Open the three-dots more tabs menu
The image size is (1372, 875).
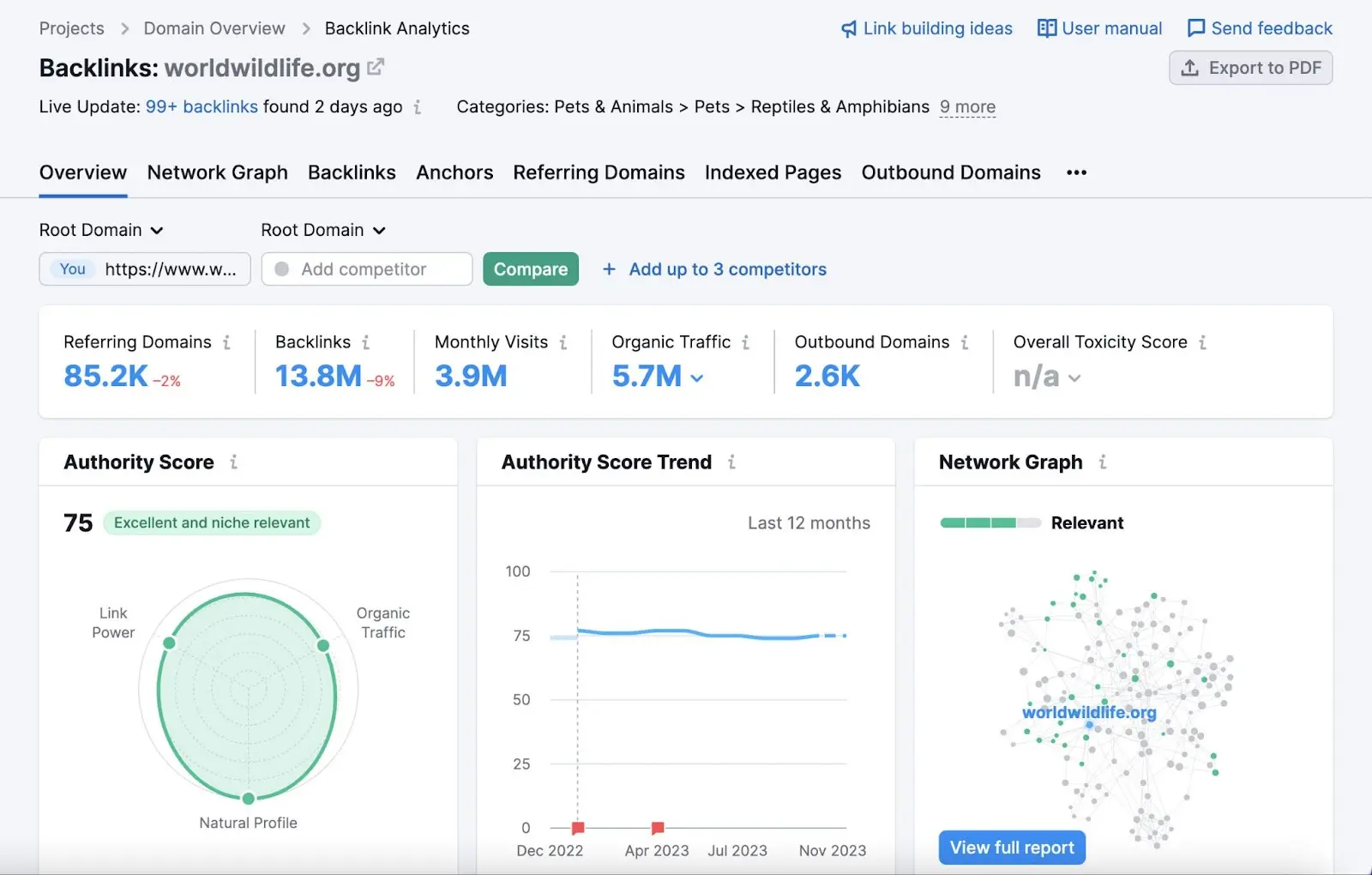[x=1077, y=172]
